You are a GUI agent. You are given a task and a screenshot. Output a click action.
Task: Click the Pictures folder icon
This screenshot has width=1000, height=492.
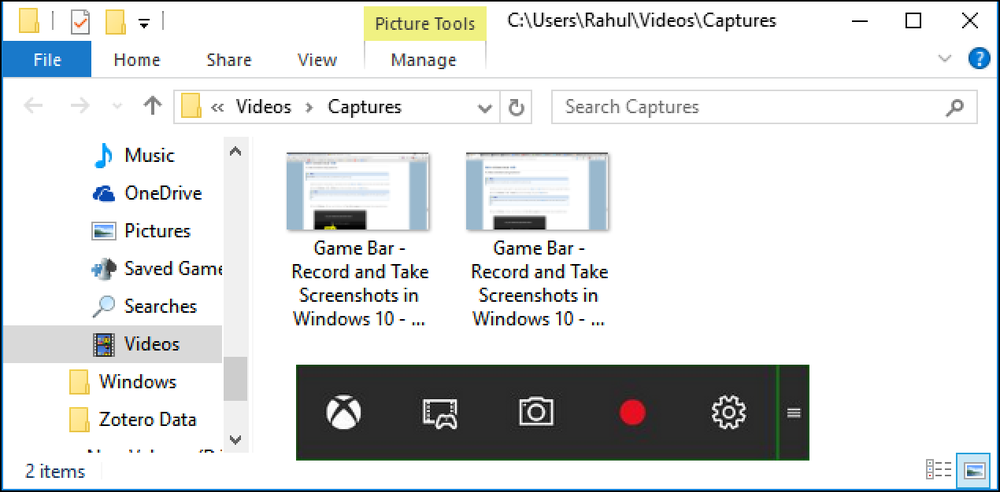point(103,230)
